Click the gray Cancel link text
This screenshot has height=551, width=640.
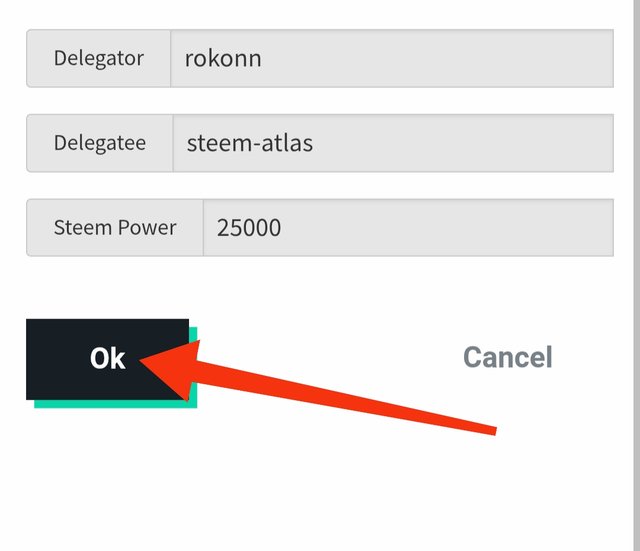(507, 357)
